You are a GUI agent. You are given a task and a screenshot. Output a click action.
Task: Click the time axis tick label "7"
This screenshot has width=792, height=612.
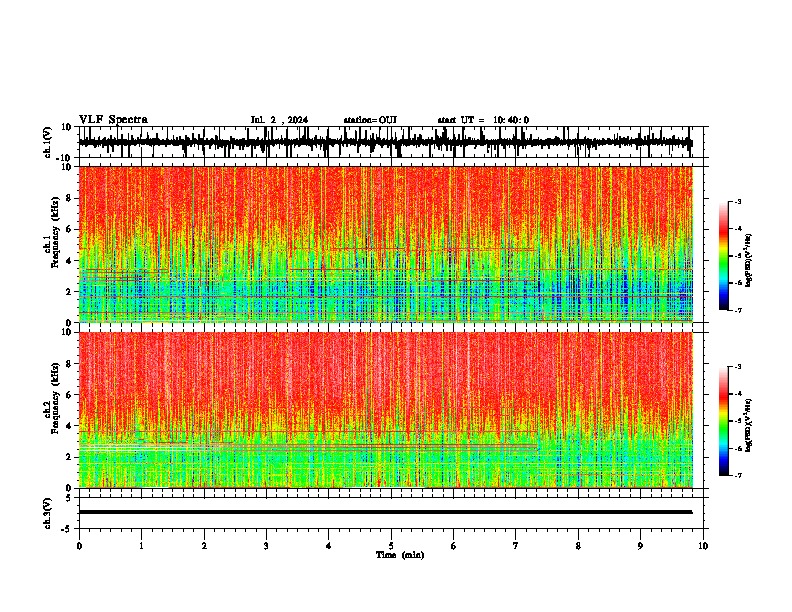point(516,546)
